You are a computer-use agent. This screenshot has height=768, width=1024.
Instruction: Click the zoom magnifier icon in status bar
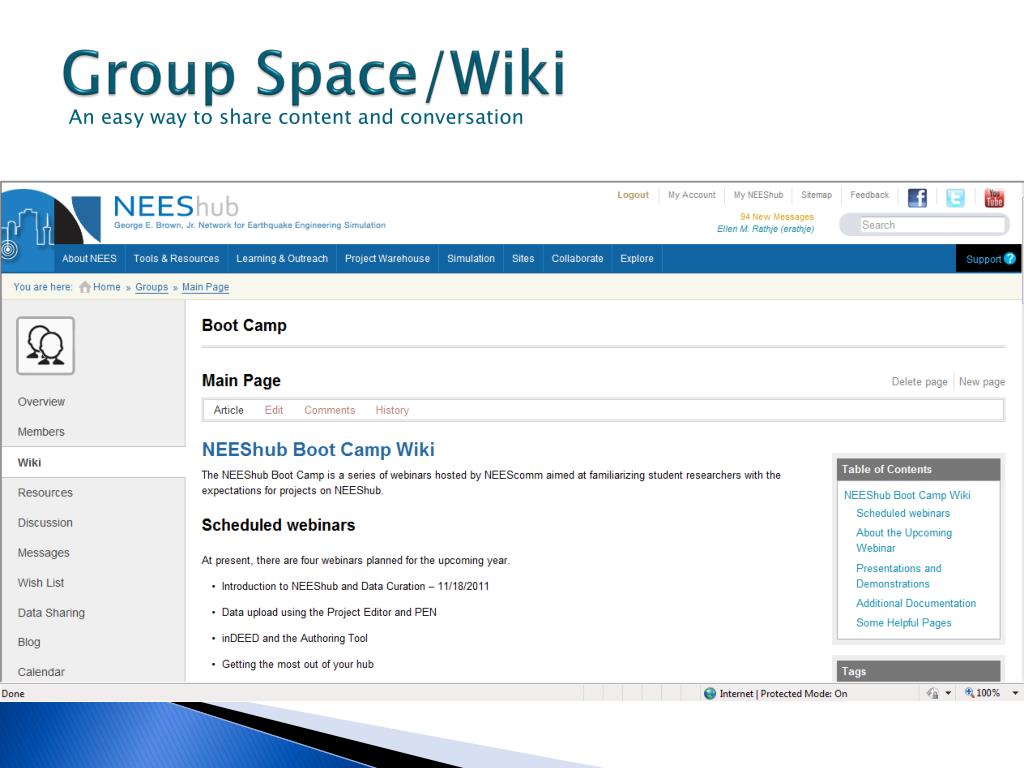point(969,693)
